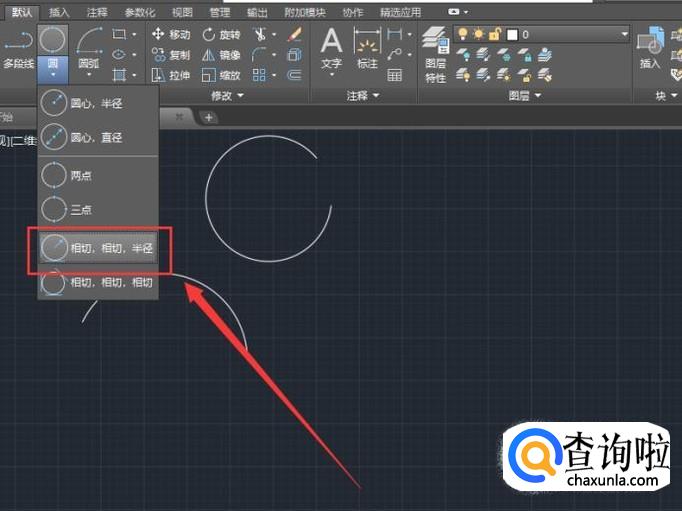Viewport: 682px width, 511px height.
Task: Select the Polyline (多段线) tool
Action: coord(18,50)
